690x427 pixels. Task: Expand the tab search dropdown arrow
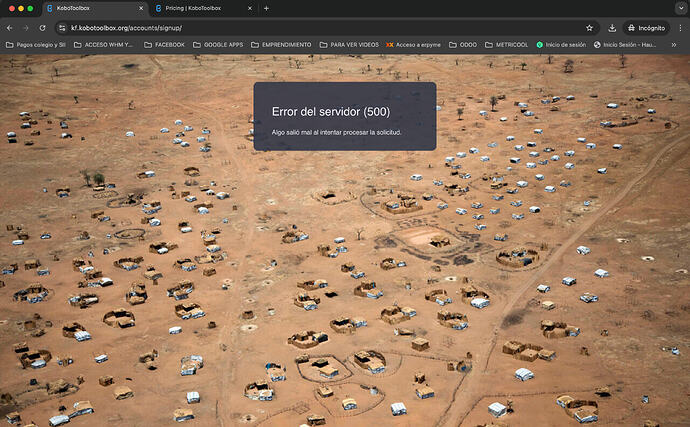(x=678, y=8)
